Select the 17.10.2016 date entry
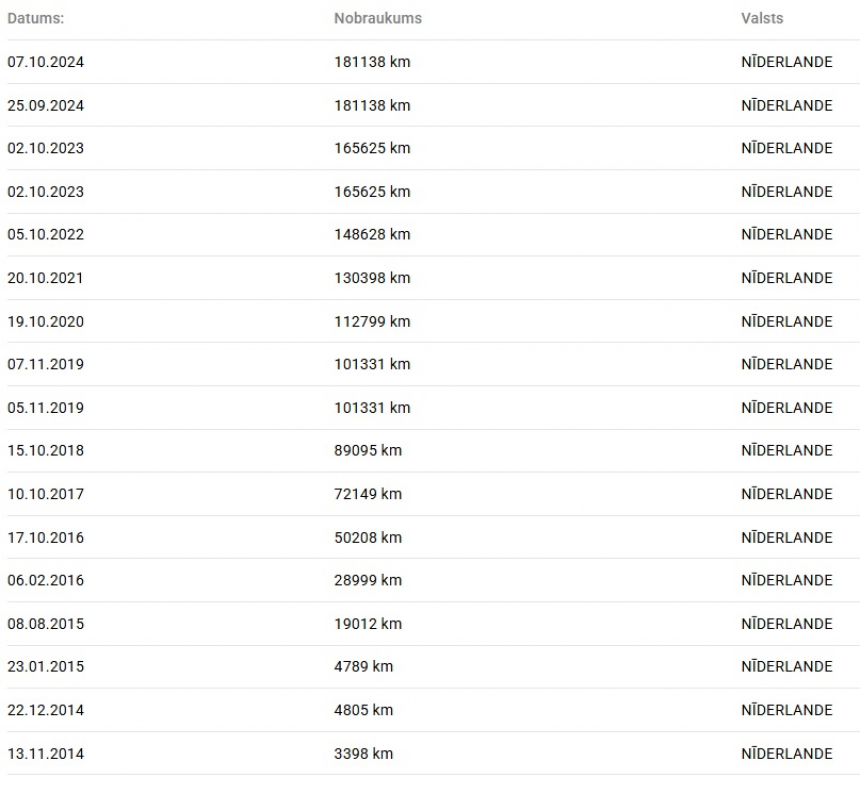This screenshot has width=860, height=794. [x=46, y=537]
